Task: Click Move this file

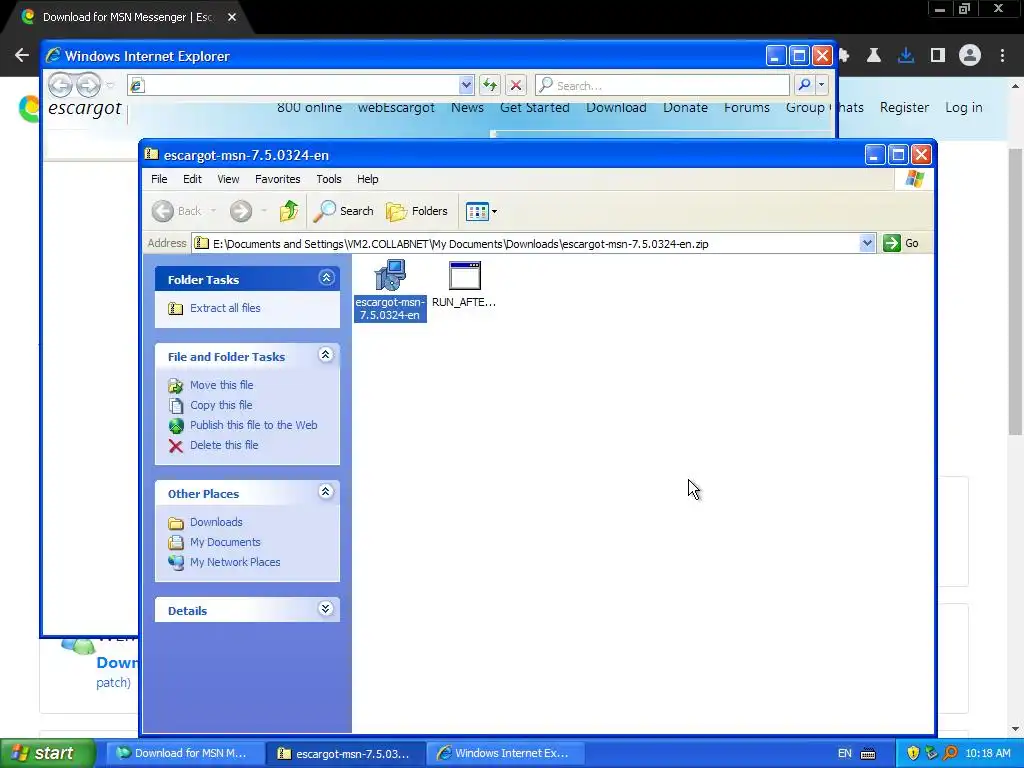Action: (x=221, y=385)
